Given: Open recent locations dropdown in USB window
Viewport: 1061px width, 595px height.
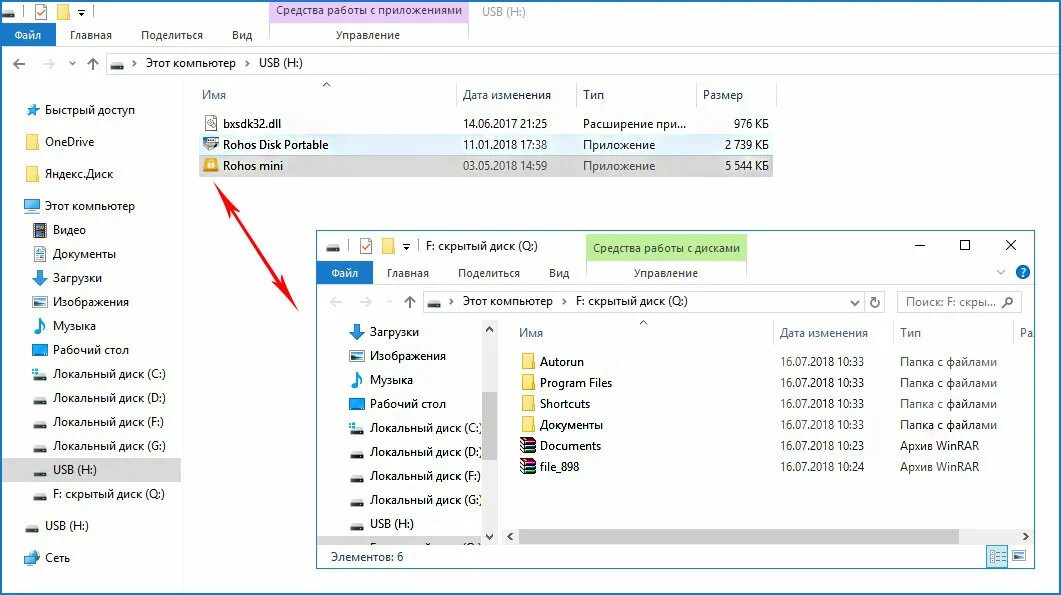Looking at the screenshot, I should coord(72,64).
